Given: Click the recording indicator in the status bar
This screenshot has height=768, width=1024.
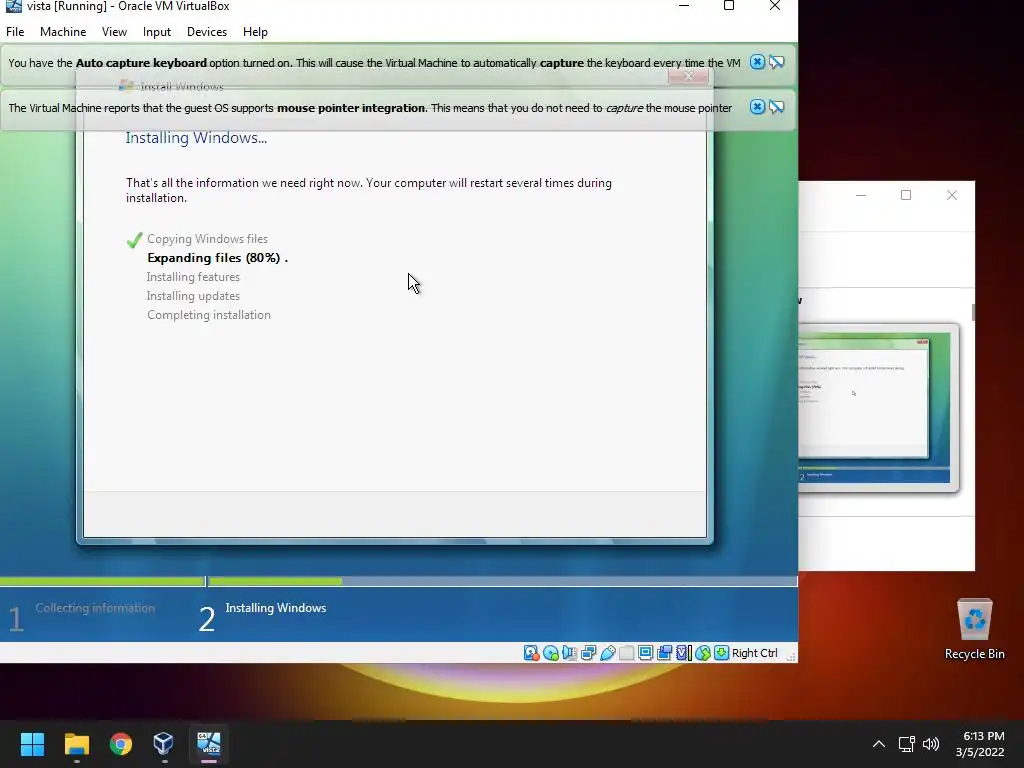Looking at the screenshot, I should (x=664, y=653).
